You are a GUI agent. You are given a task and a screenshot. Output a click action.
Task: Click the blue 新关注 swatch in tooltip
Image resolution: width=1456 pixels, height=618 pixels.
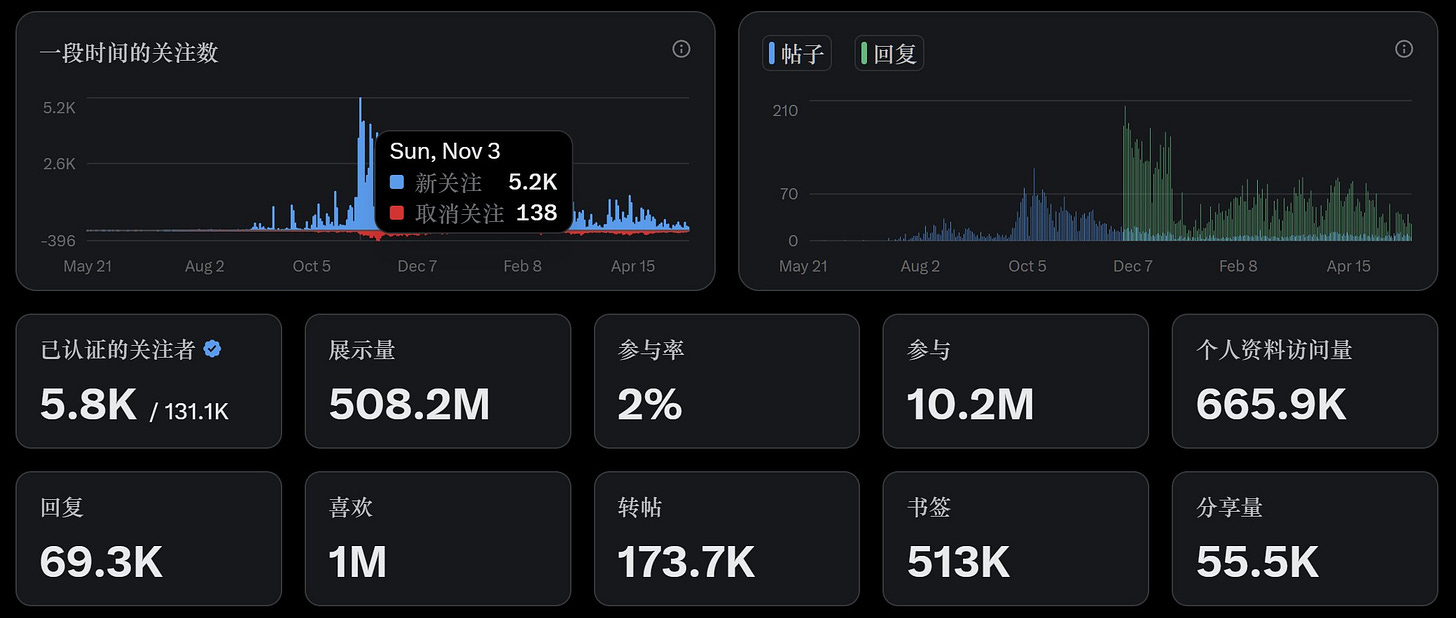[x=397, y=183]
